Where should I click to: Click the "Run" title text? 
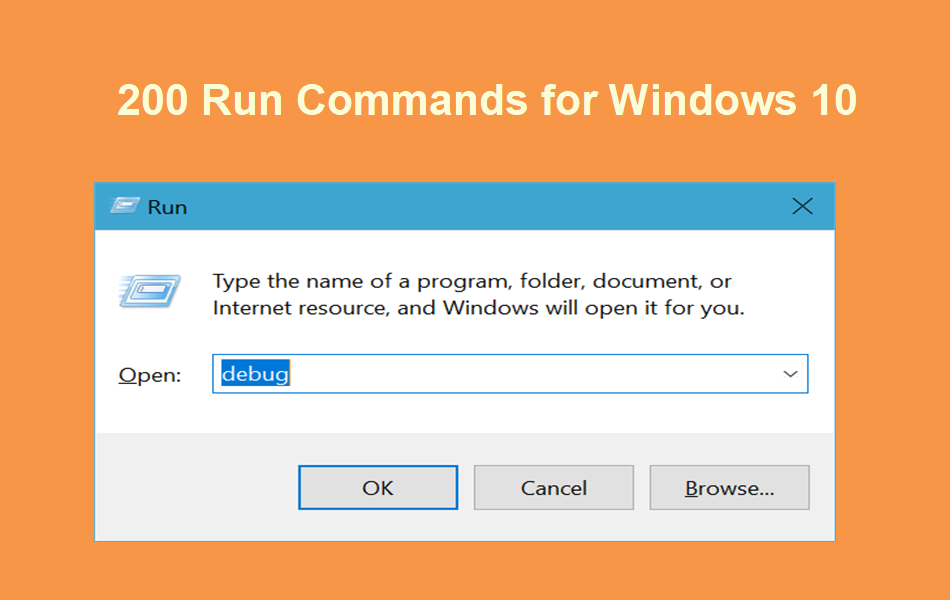click(167, 207)
